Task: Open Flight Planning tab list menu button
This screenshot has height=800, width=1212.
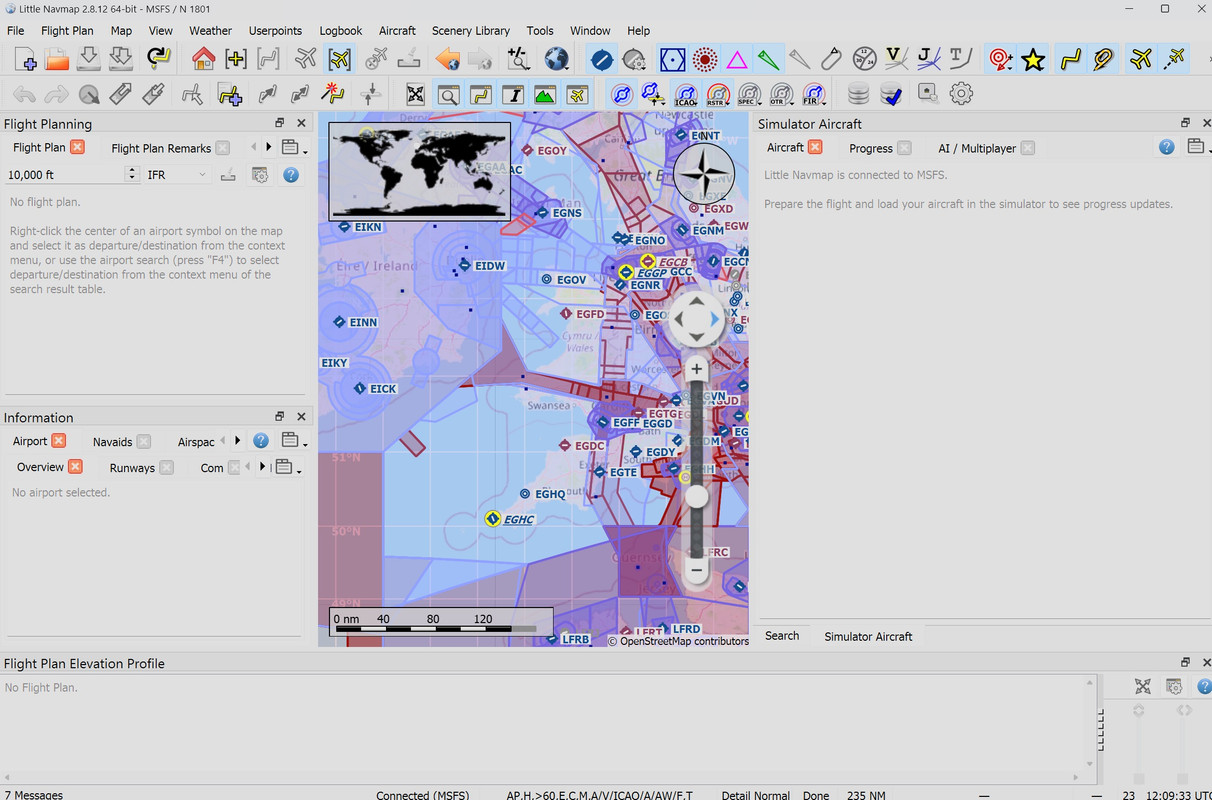Action: tap(293, 148)
